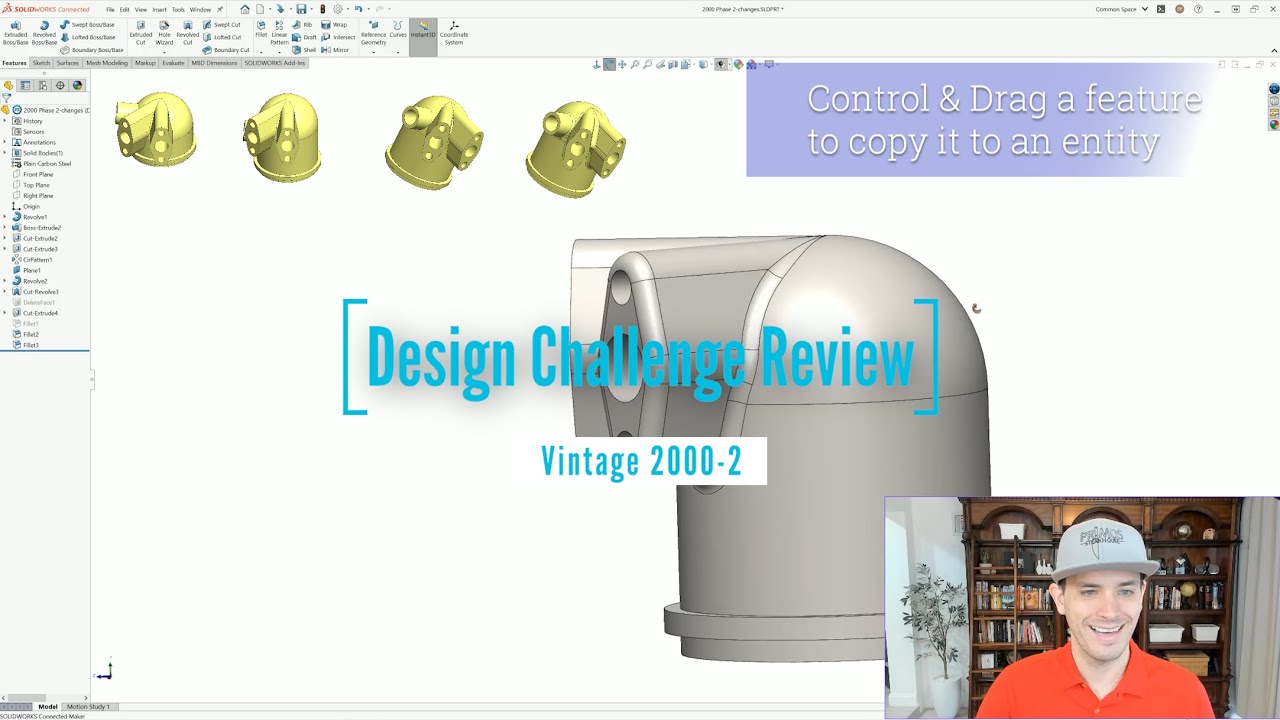
Task: Open the Hole Wizard tool
Action: (x=164, y=33)
